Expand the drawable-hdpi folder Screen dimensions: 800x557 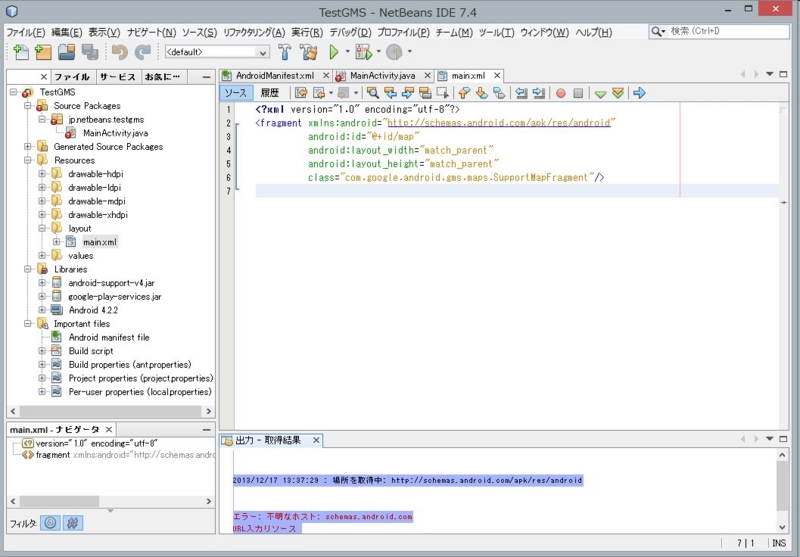[x=42, y=174]
